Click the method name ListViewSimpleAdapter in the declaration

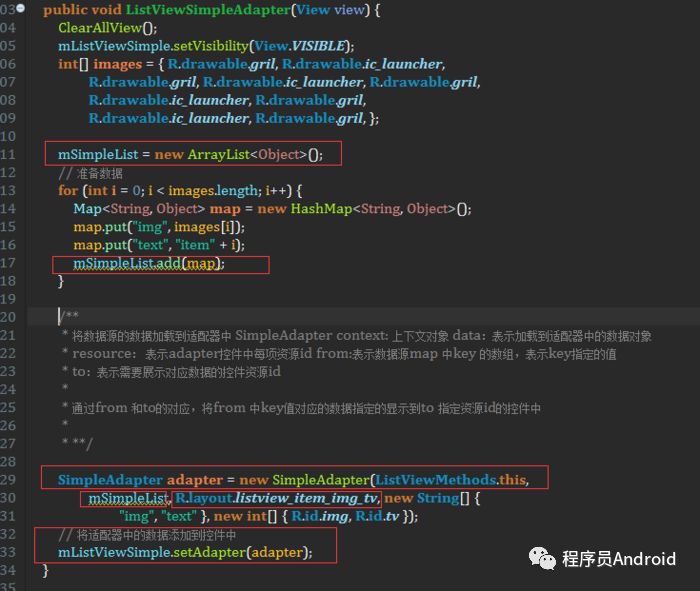(x=208, y=10)
